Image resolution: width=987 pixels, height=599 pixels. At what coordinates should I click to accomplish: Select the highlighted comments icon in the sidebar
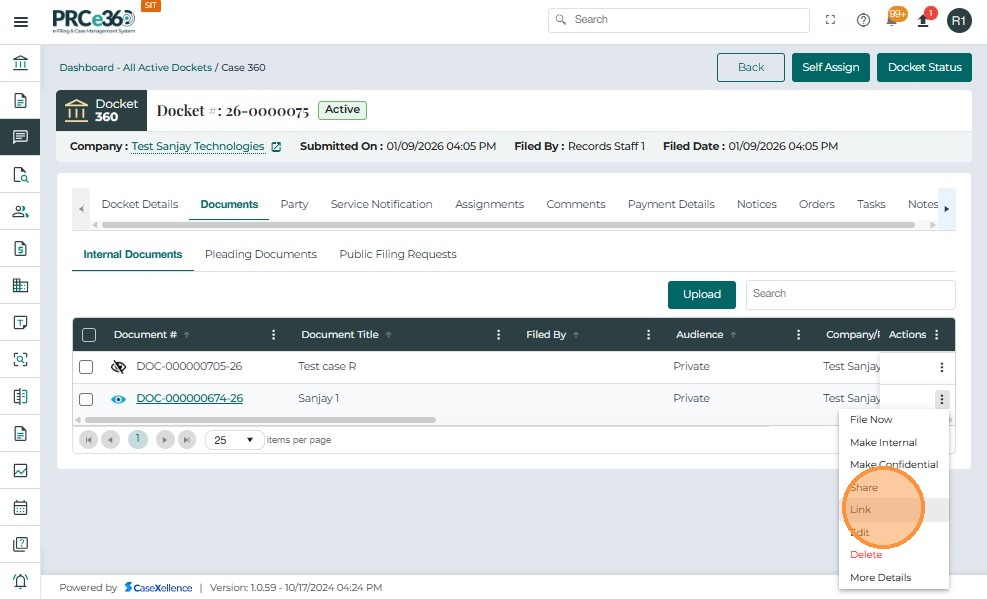coord(20,137)
